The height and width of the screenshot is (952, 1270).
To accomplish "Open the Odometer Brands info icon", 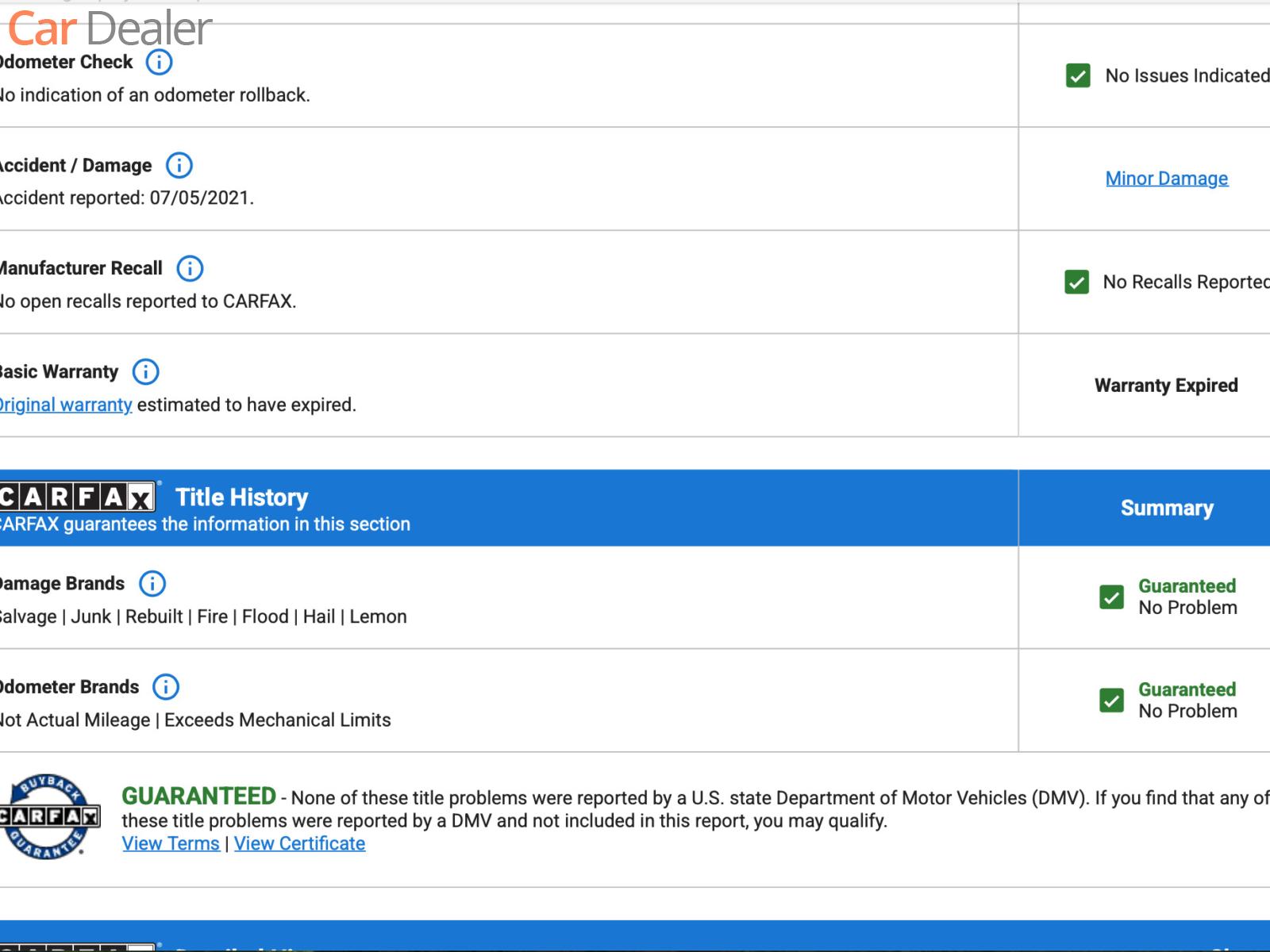I will tap(166, 687).
